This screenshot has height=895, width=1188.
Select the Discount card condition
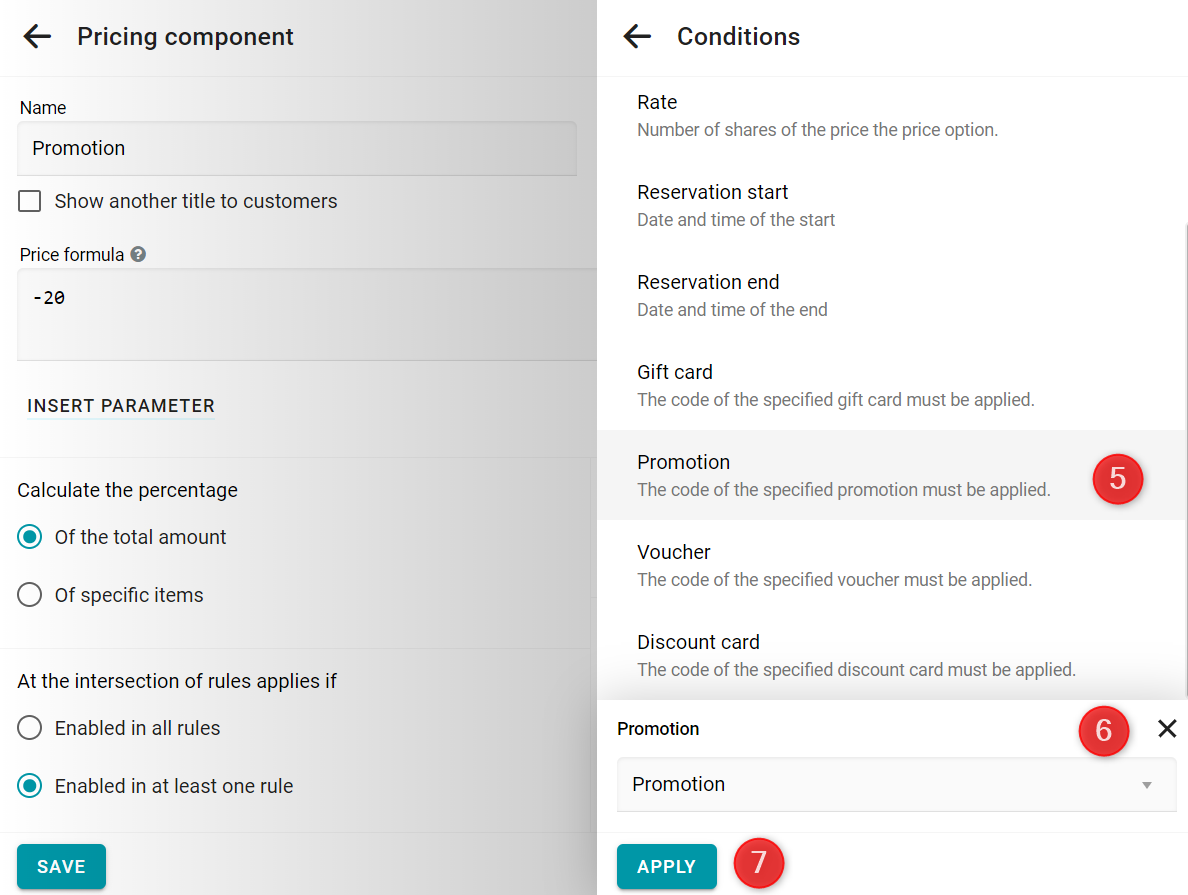point(892,656)
